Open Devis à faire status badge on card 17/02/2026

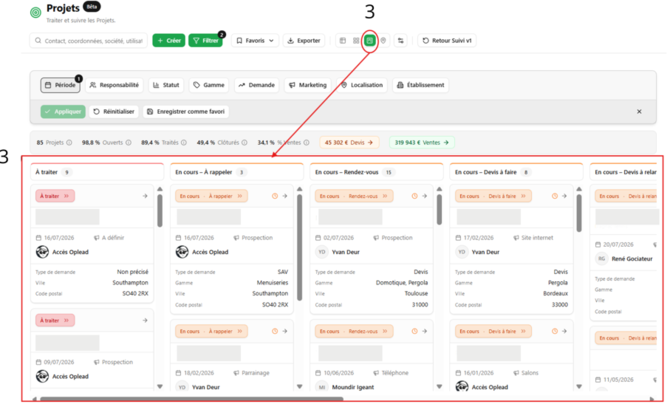pyautogui.click(x=493, y=196)
